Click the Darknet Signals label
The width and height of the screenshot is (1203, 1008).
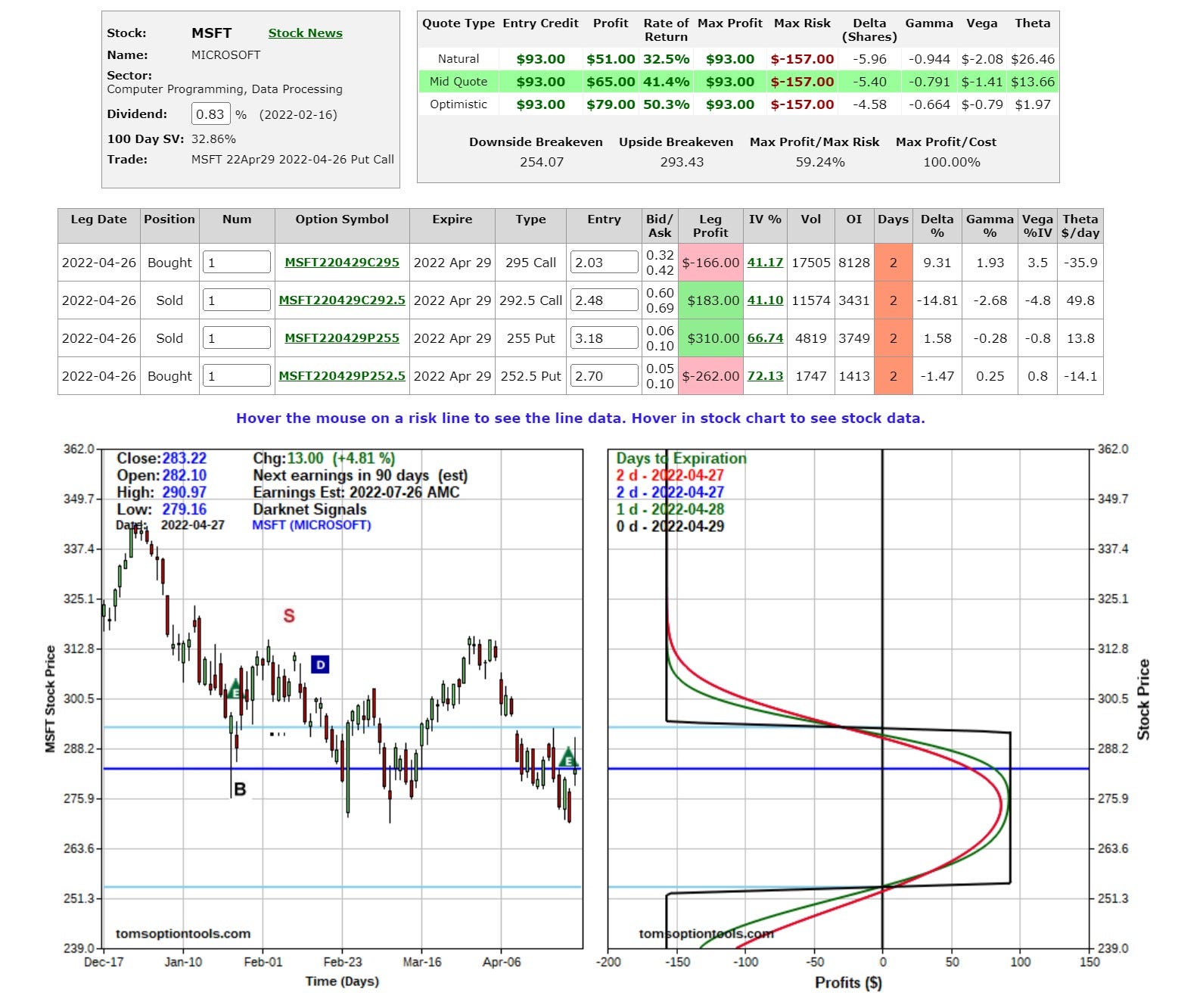click(309, 509)
